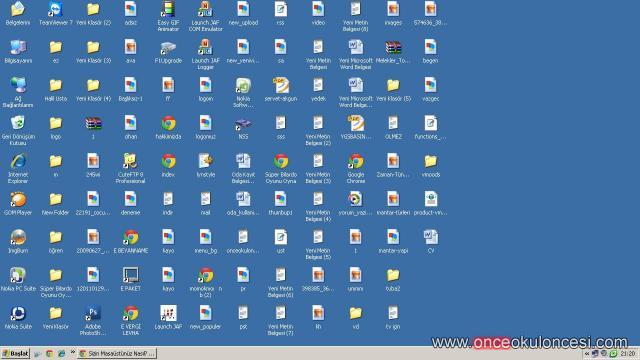Select the E BEYANNAME Chrome shortcut

131,241
